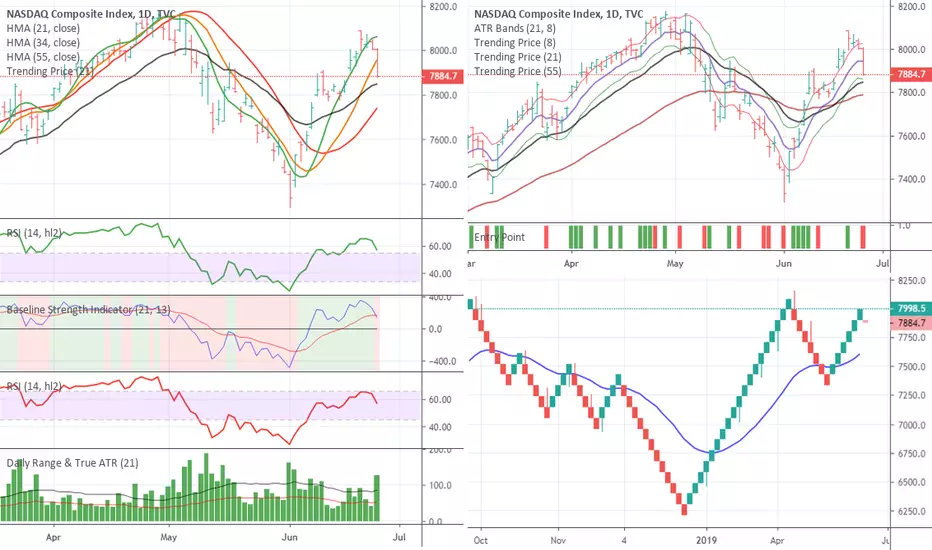The width and height of the screenshot is (932, 550).
Task: Click the 8200.0 axis value in the HMA chart
Action: 443,7
